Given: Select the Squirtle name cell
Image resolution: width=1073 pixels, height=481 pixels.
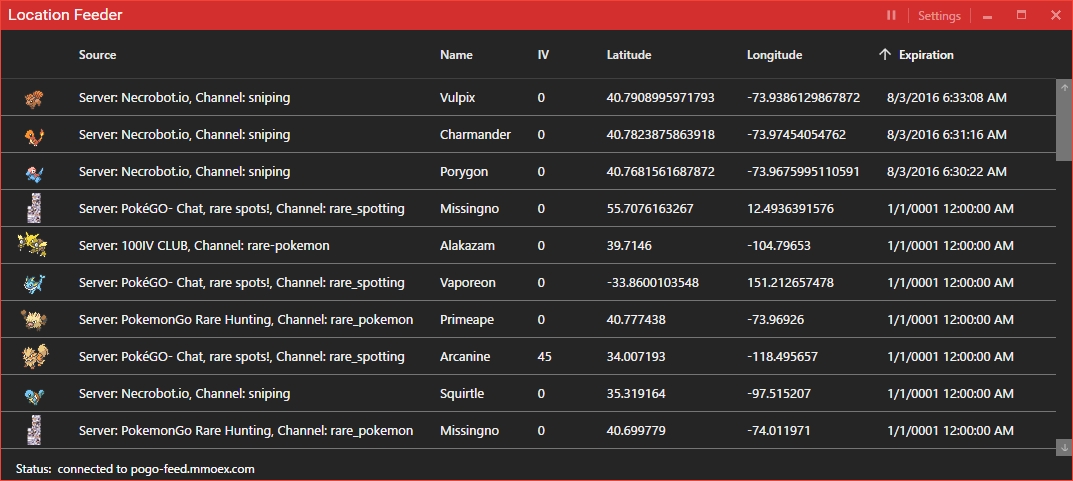Looking at the screenshot, I should pyautogui.click(x=461, y=393).
